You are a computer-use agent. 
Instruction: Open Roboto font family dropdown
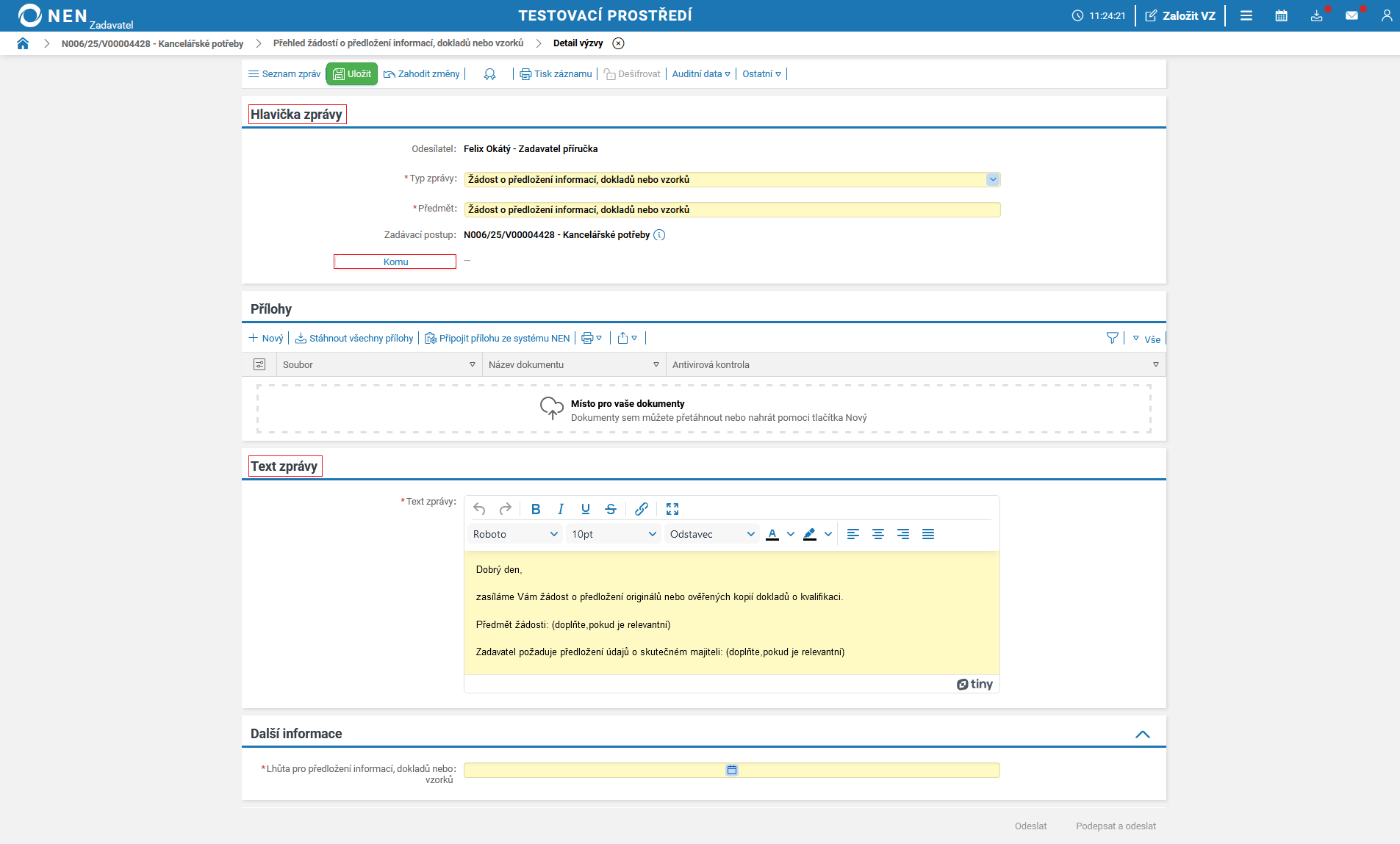coord(515,534)
